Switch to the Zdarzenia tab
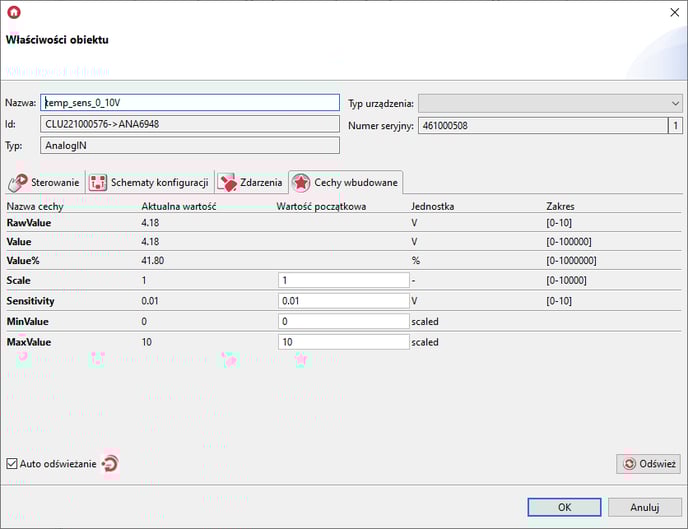The height and width of the screenshot is (529, 688). pos(251,182)
